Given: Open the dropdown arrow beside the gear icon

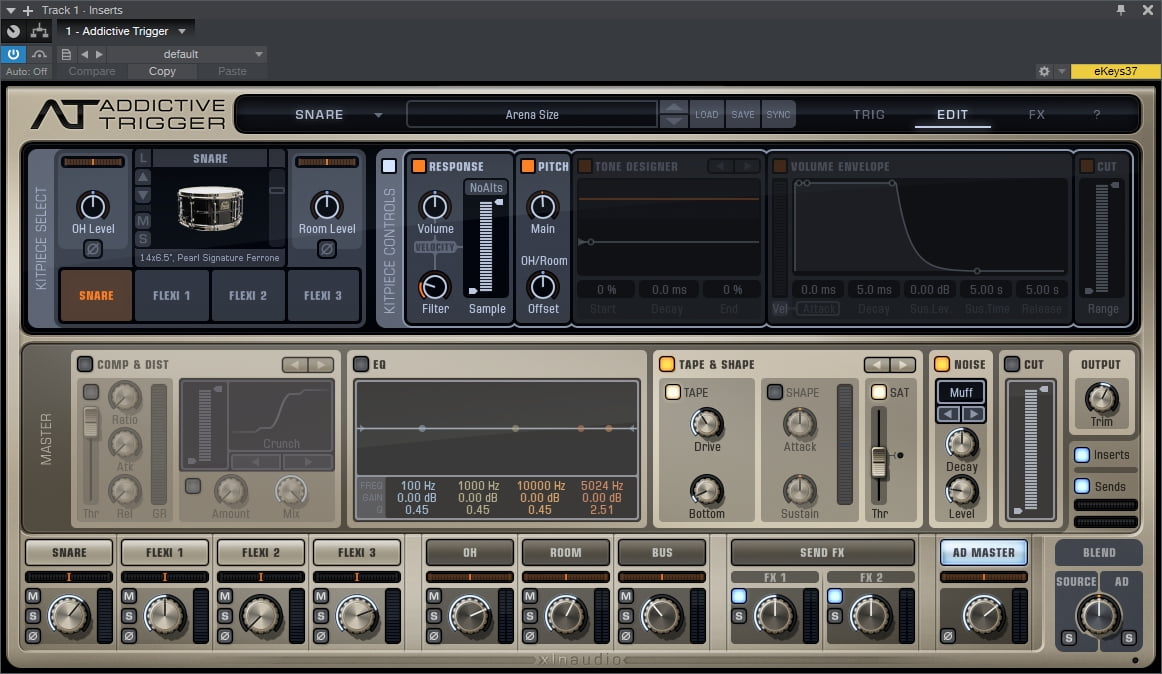Looking at the screenshot, I should tap(1061, 71).
